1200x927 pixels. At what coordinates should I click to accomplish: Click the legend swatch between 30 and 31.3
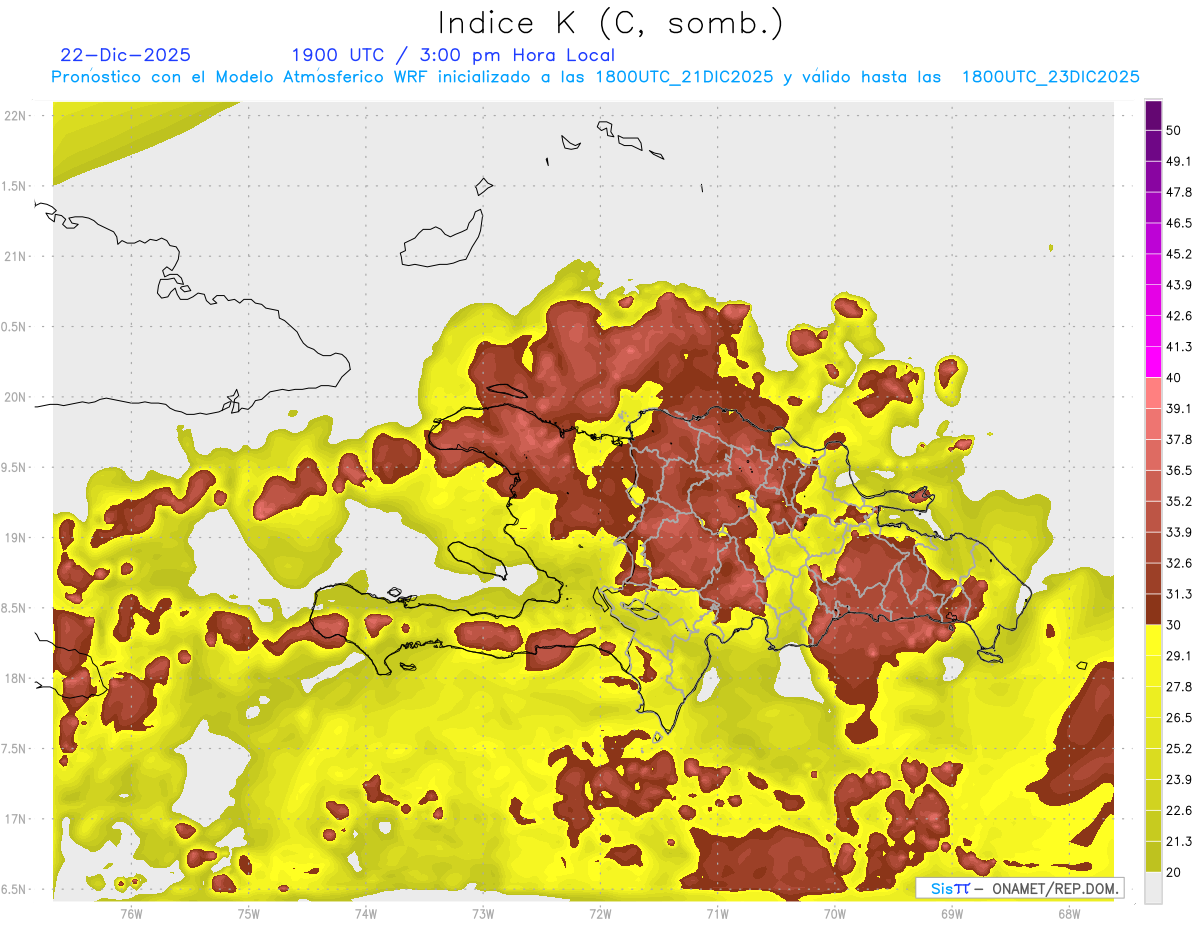coord(1153,609)
